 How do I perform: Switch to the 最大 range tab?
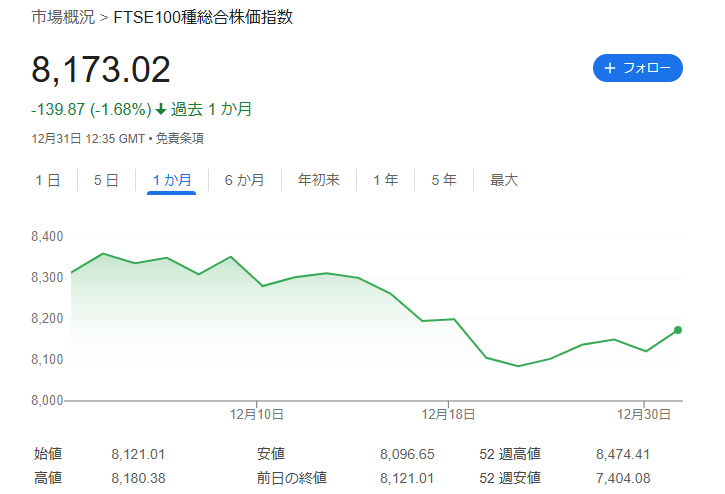(x=504, y=180)
